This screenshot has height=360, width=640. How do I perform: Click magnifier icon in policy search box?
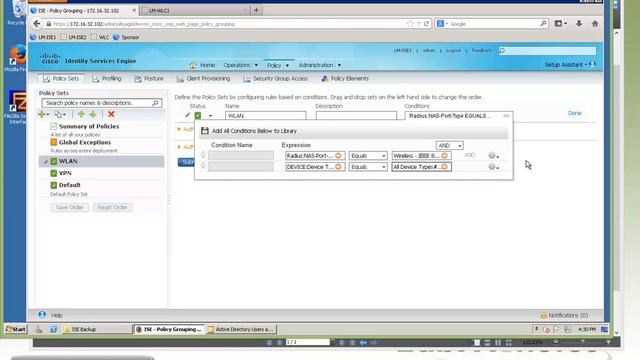pyautogui.click(x=155, y=103)
